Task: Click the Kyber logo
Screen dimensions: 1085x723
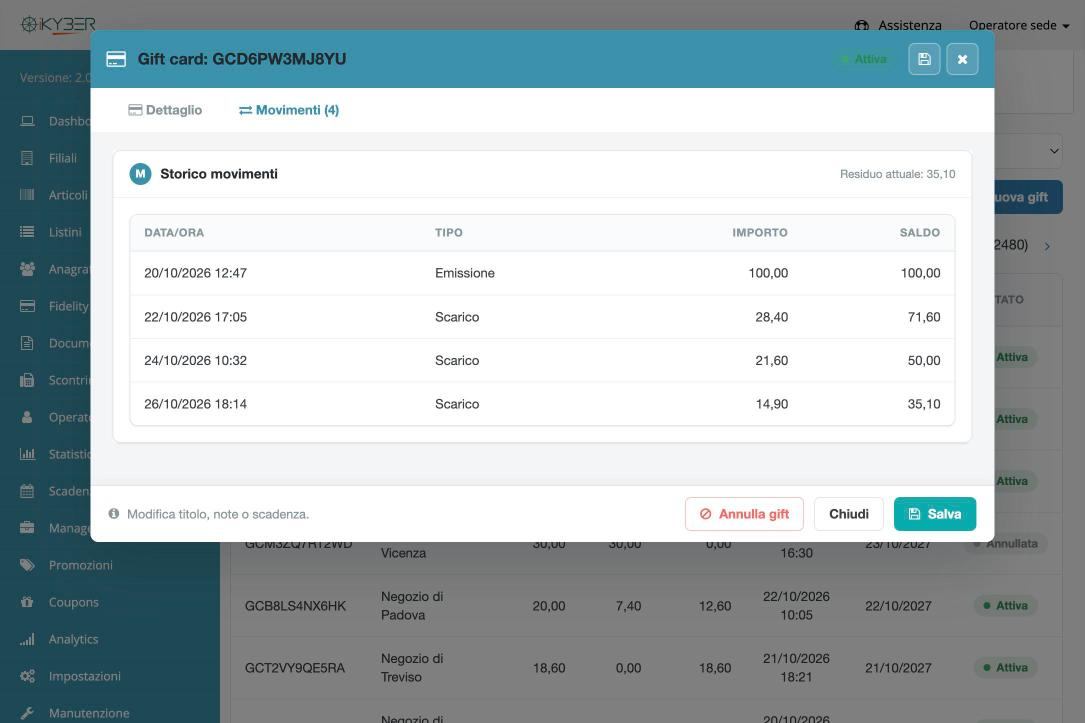Action: [x=58, y=25]
